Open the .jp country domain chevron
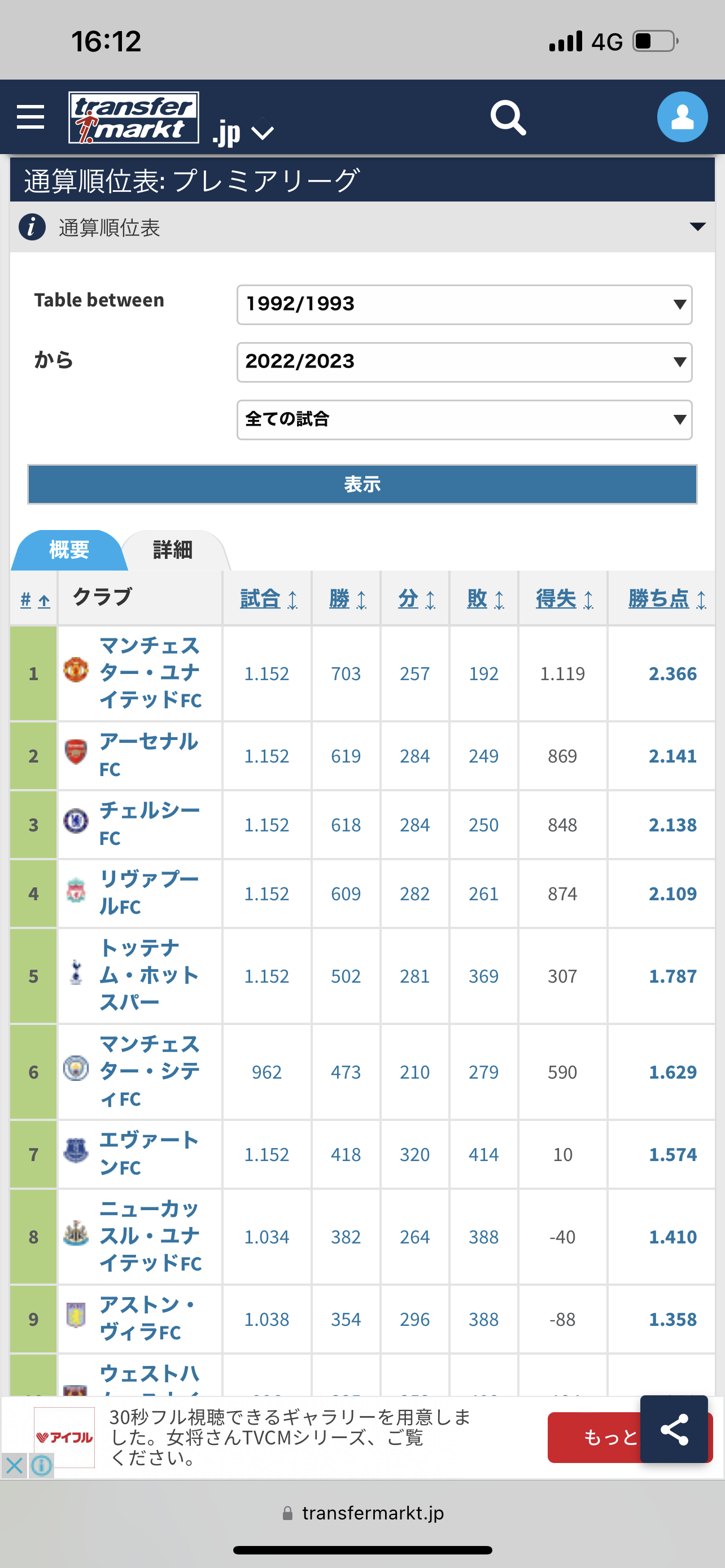725x1568 pixels. click(x=263, y=133)
